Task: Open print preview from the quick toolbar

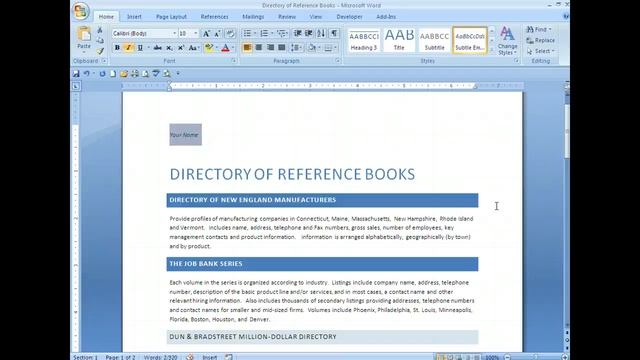Action: coord(145,74)
